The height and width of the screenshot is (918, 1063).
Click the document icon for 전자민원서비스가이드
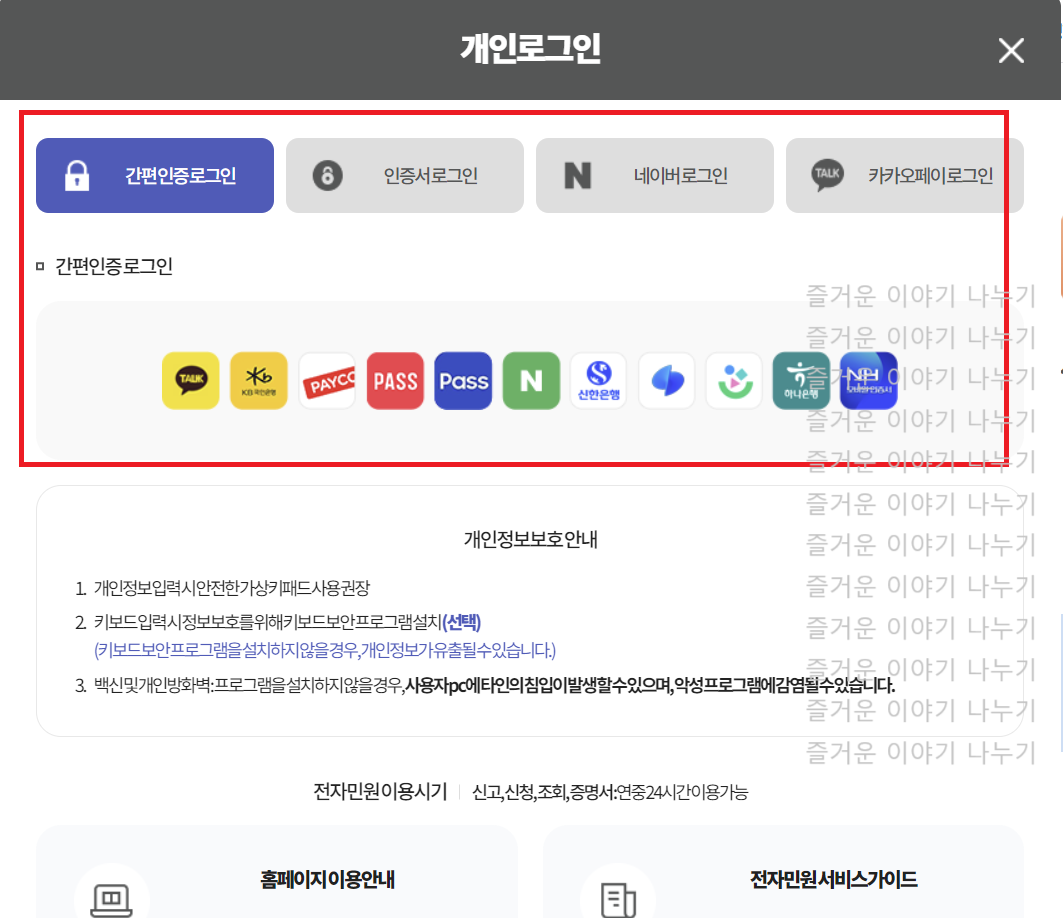click(x=618, y=900)
